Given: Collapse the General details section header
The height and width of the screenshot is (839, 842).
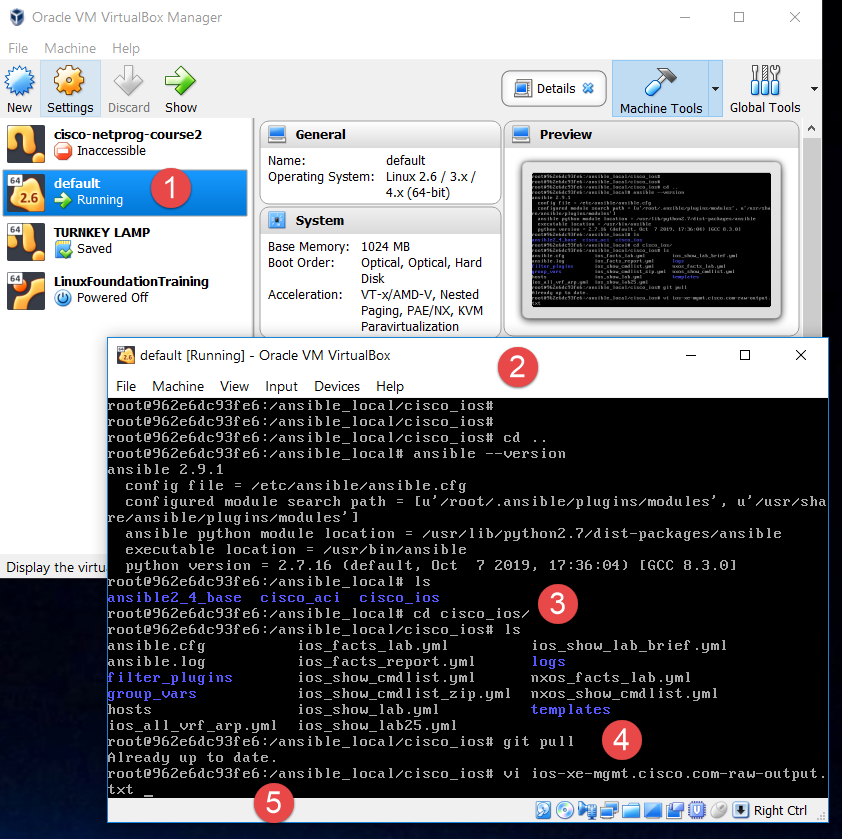Looking at the screenshot, I should coord(380,134).
